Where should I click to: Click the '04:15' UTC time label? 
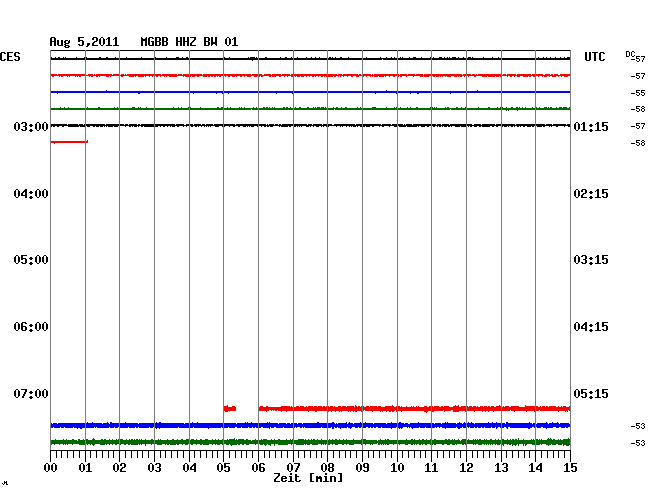591,327
